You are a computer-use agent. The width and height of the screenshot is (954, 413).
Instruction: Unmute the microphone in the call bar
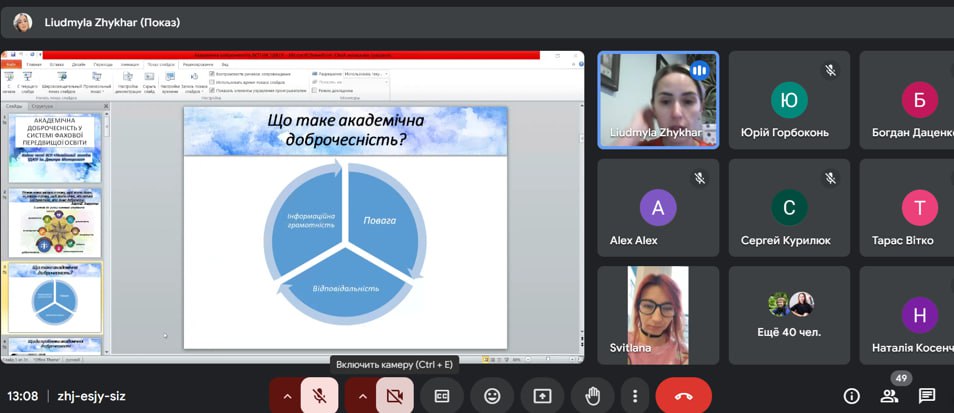pos(319,397)
